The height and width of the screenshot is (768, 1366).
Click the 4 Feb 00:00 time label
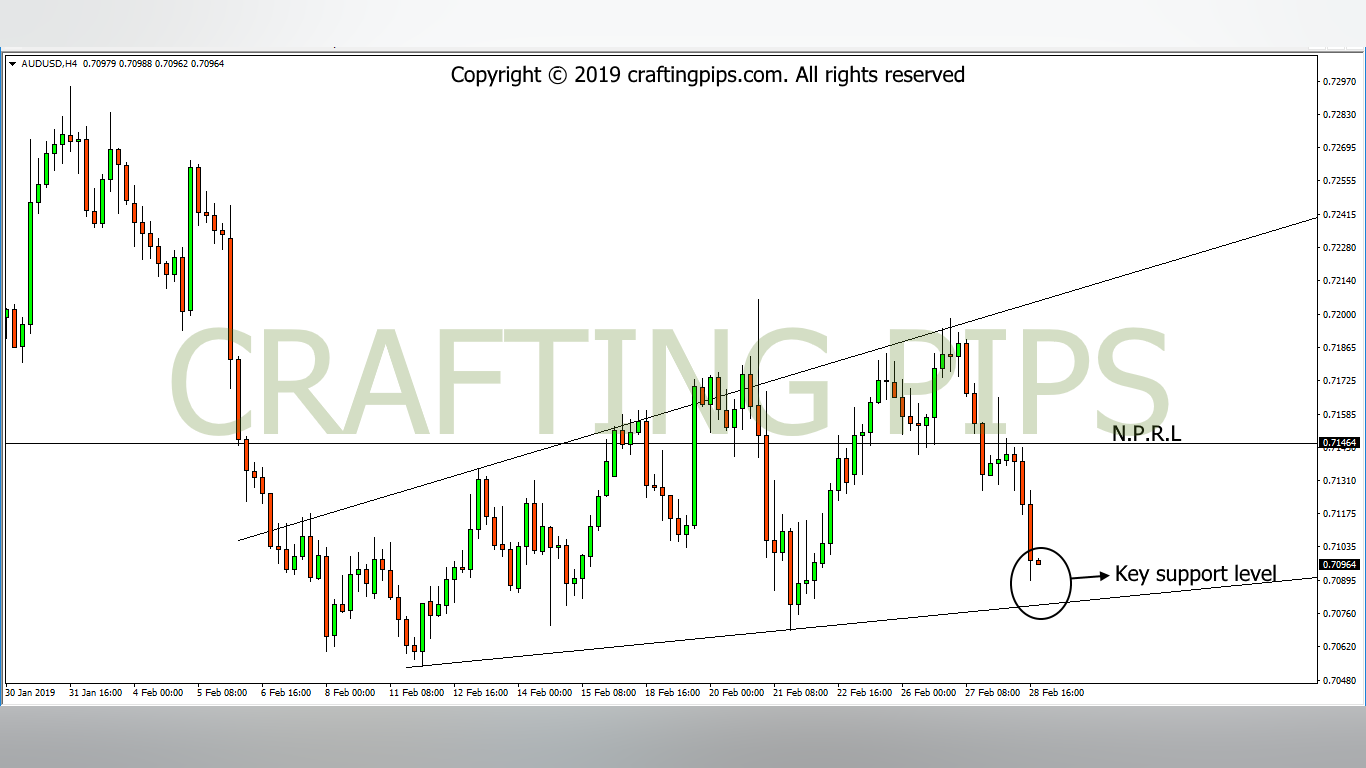pos(159,692)
